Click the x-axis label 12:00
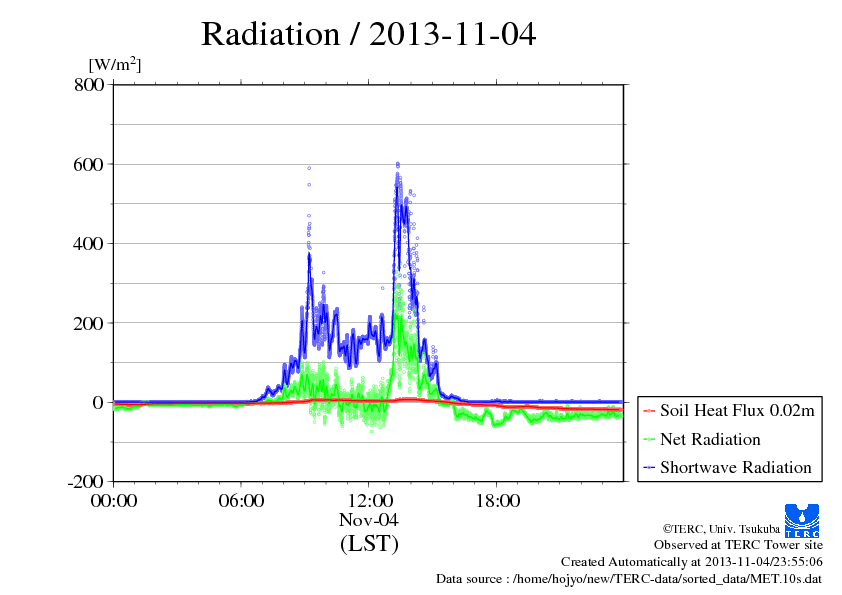 (x=369, y=501)
